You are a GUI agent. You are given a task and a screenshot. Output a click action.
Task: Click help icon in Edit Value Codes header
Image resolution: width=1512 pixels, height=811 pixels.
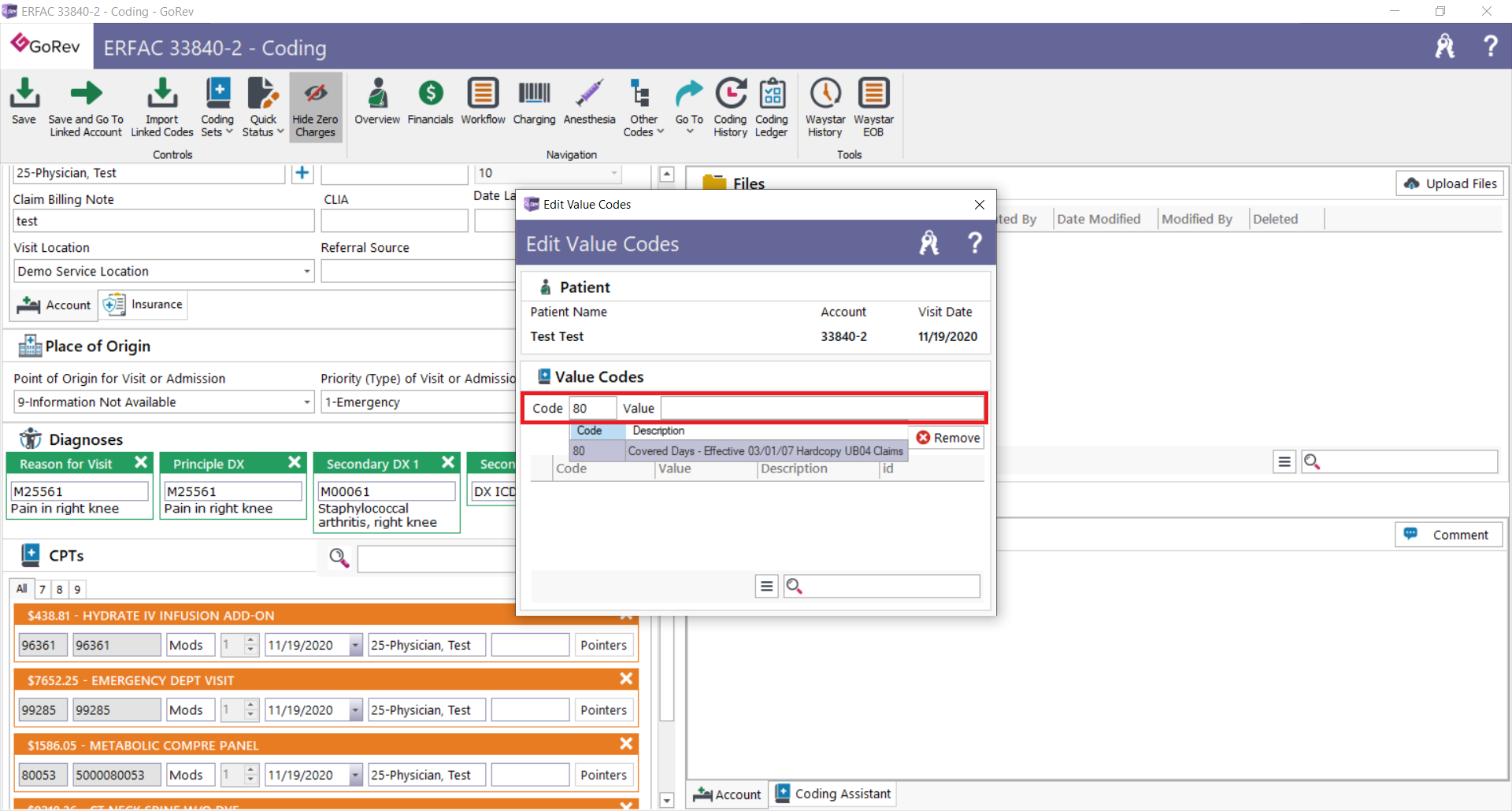[x=974, y=243]
